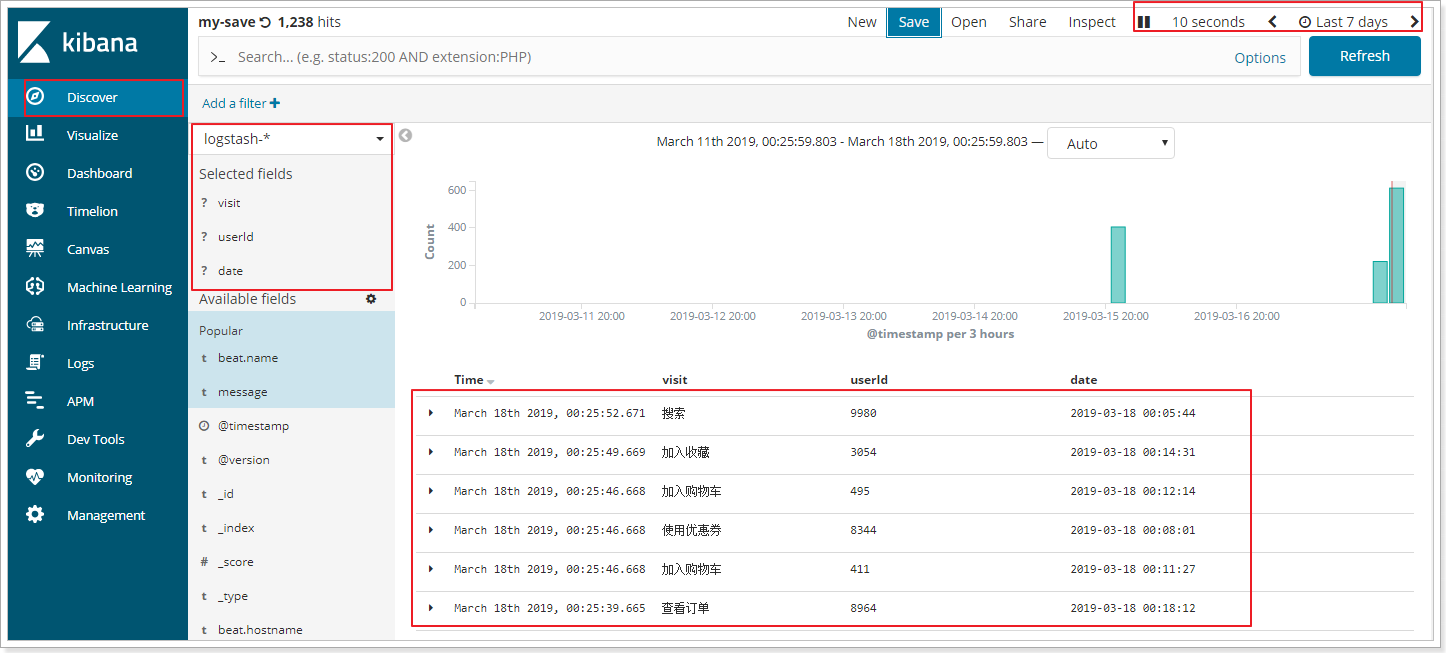Expand the row with userId 411
Image resolution: width=1446 pixels, height=653 pixels.
(431, 569)
